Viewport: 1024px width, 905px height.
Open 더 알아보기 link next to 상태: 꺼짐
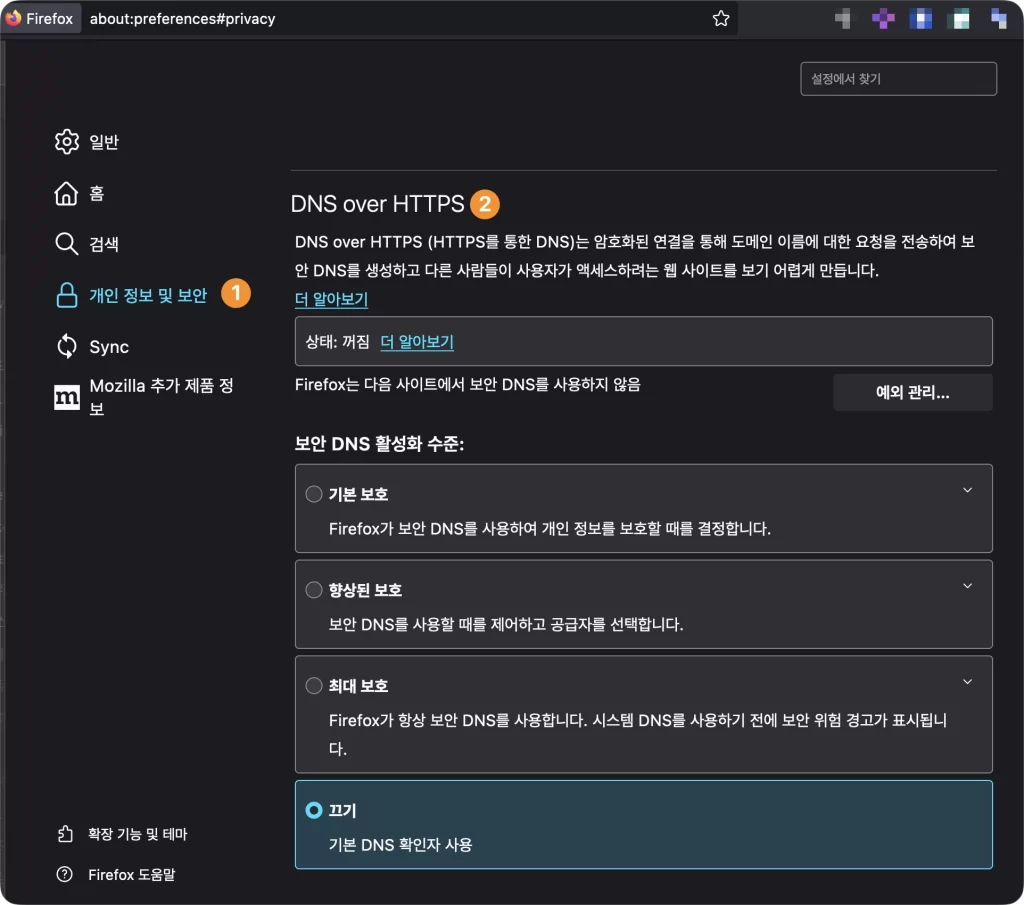click(417, 341)
